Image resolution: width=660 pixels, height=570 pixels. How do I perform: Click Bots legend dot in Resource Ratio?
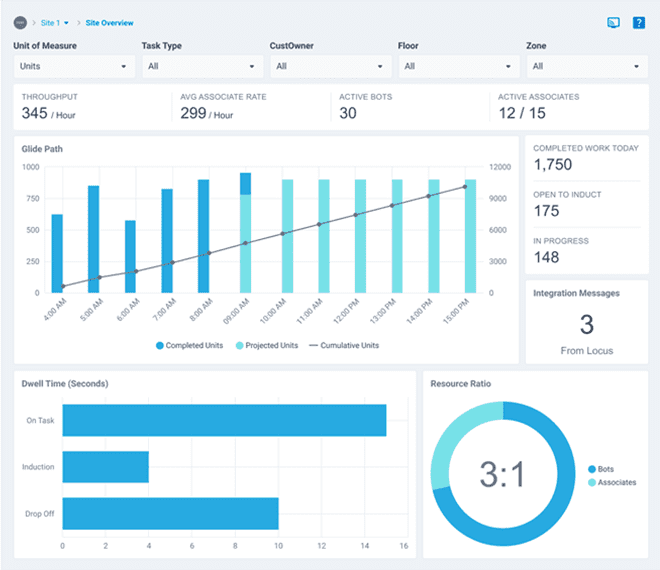(592, 469)
